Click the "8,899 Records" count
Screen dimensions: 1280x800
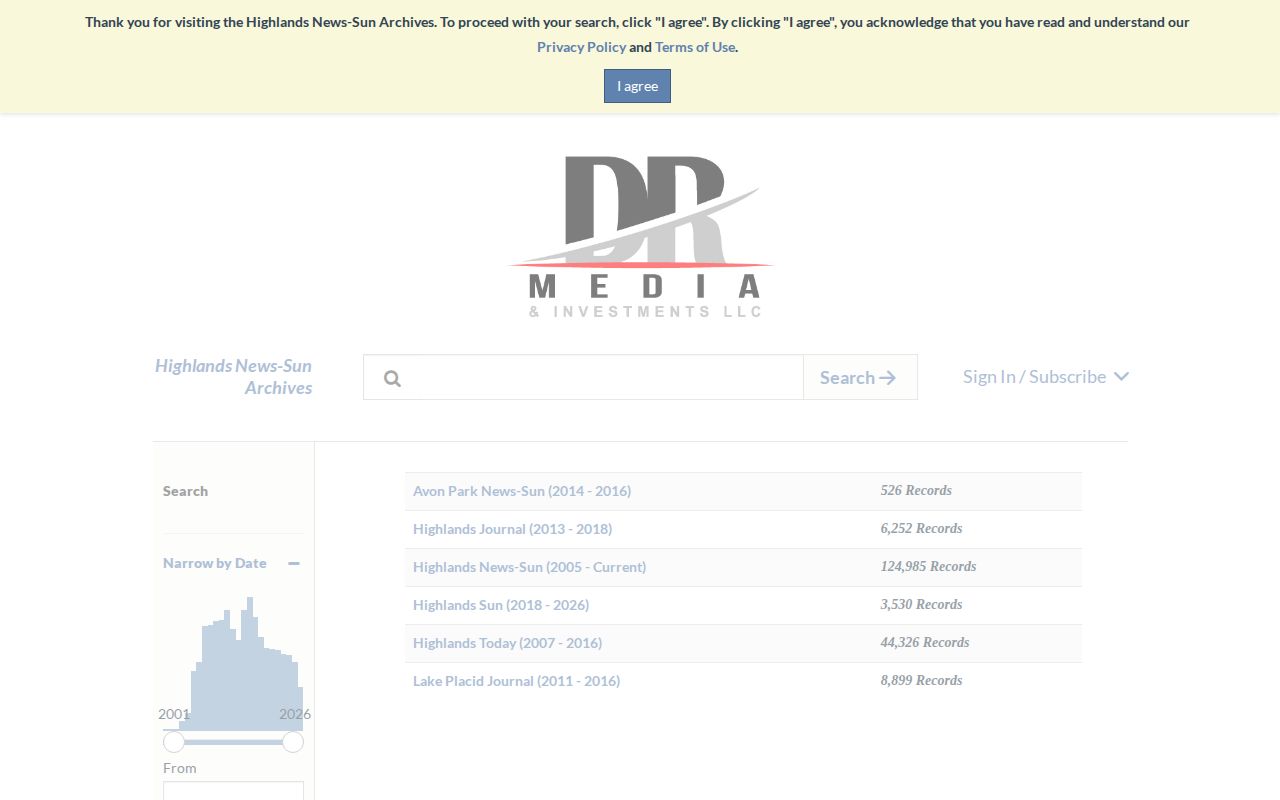point(921,681)
